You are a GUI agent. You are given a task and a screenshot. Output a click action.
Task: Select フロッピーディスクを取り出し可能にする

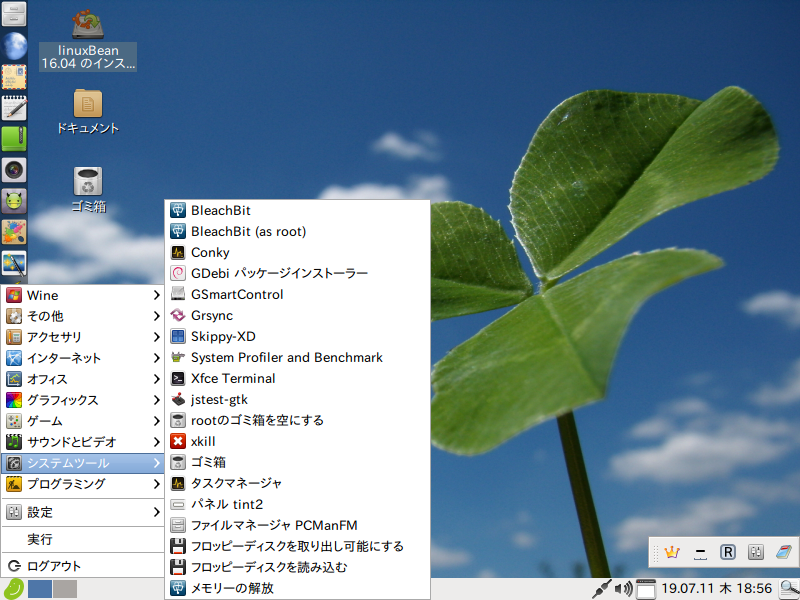297,546
